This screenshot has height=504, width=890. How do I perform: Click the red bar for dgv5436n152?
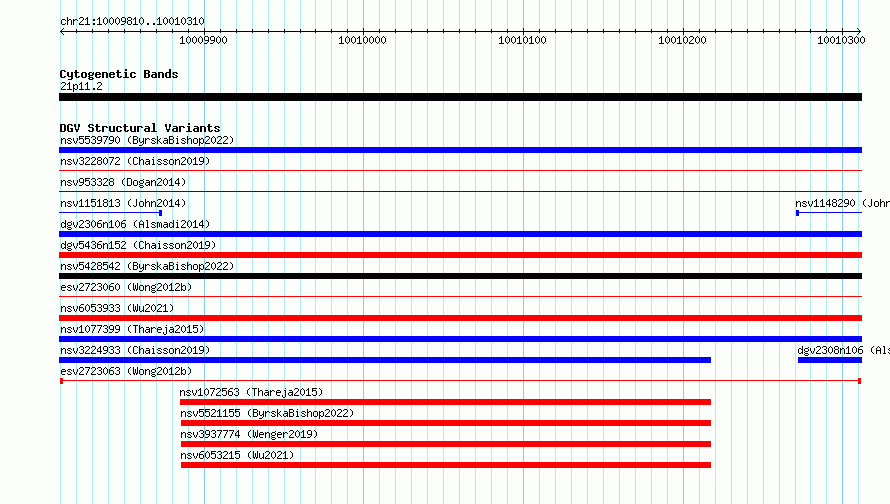pyautogui.click(x=460, y=255)
